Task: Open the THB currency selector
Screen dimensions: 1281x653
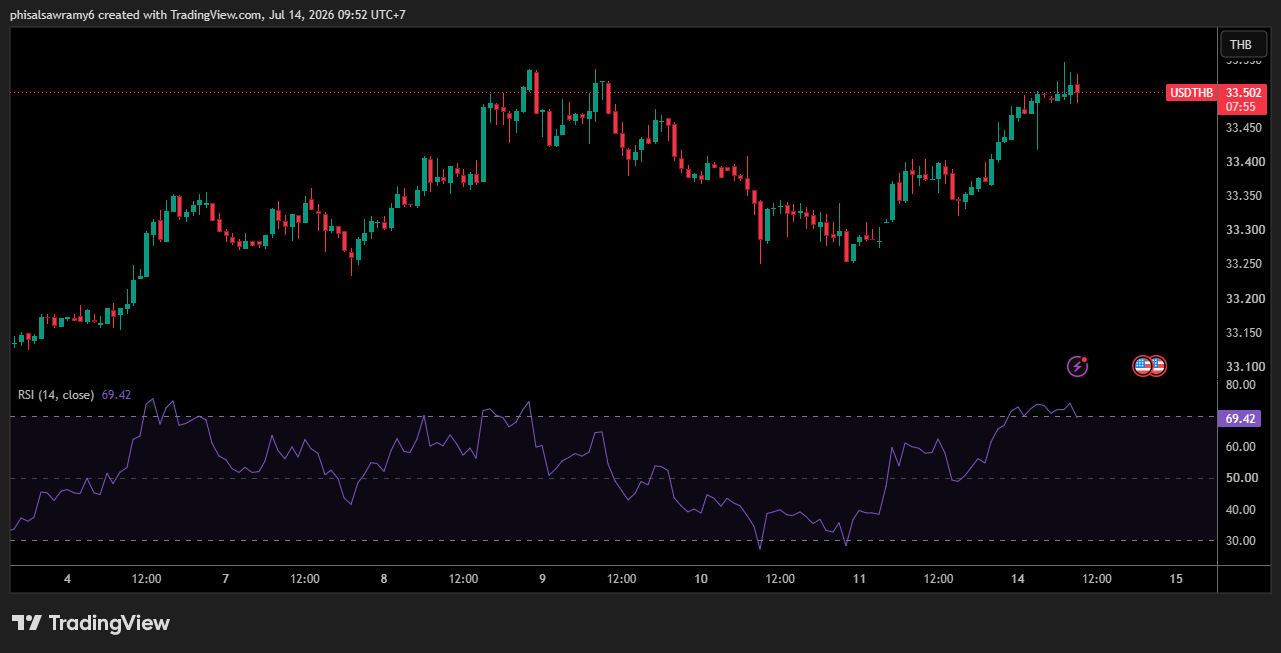Action: (x=1240, y=44)
